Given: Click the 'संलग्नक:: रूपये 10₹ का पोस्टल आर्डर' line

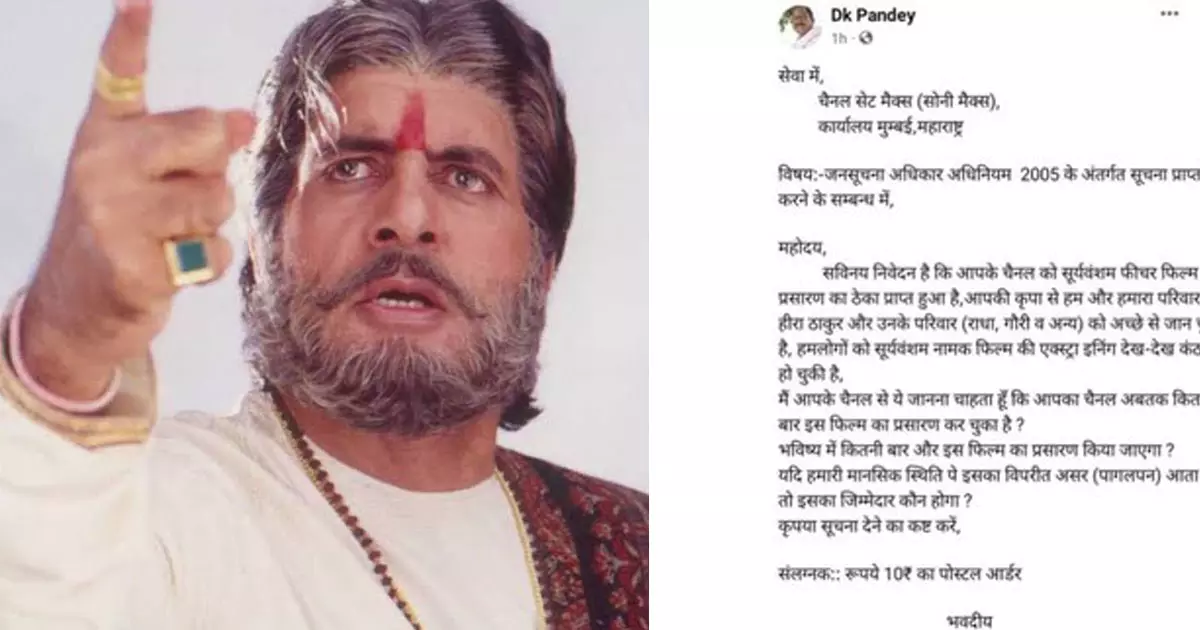Looking at the screenshot, I should (900, 574).
